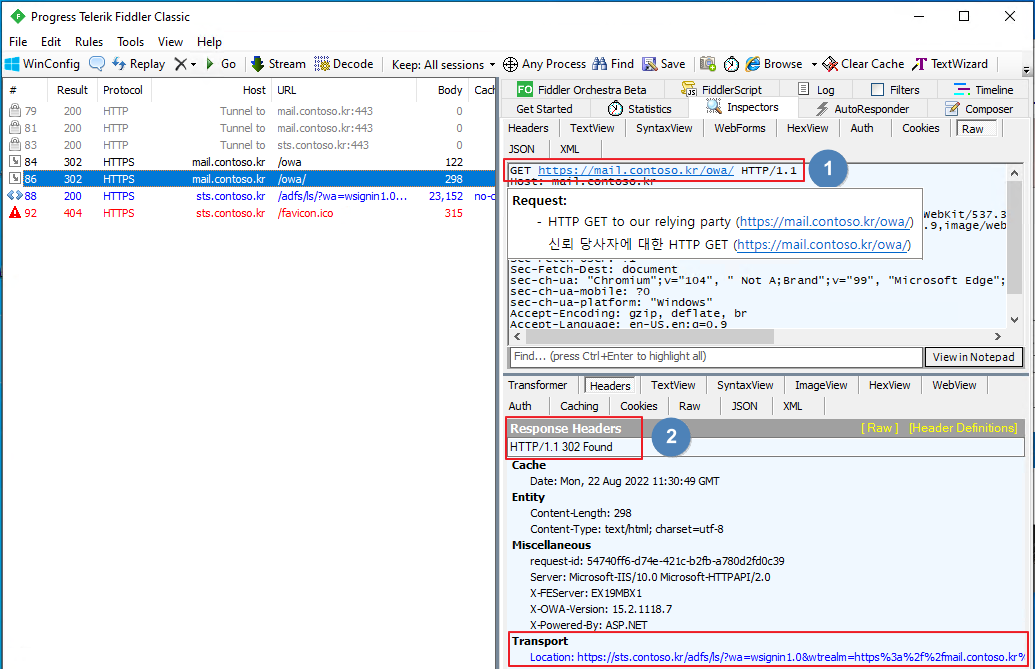Open the Statistics tab
The image size is (1035, 669).
[x=640, y=109]
